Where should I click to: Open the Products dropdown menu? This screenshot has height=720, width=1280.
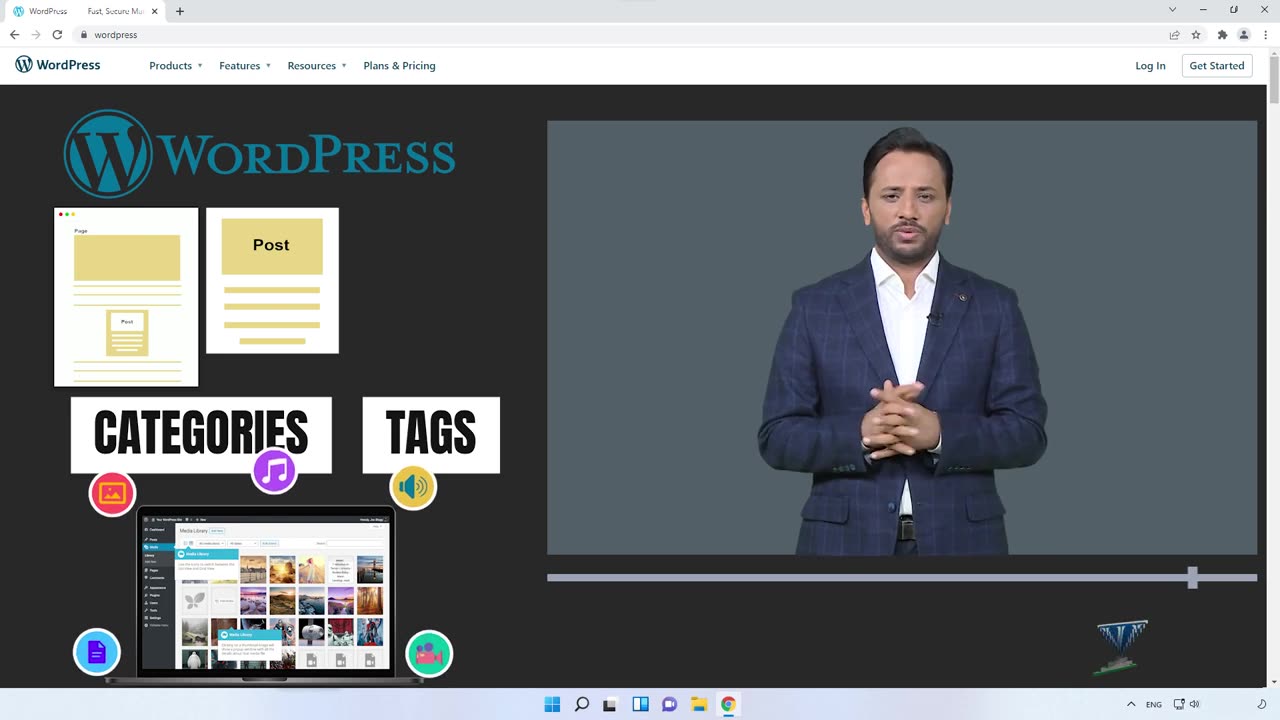click(176, 66)
